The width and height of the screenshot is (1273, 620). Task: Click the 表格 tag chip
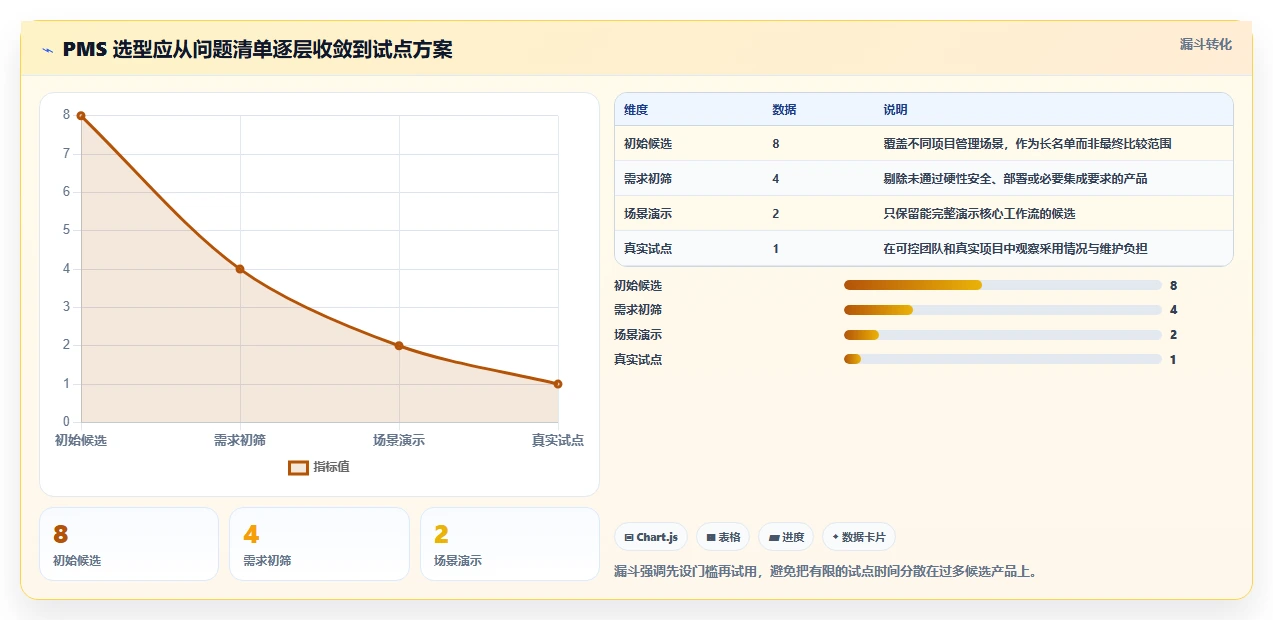point(723,537)
